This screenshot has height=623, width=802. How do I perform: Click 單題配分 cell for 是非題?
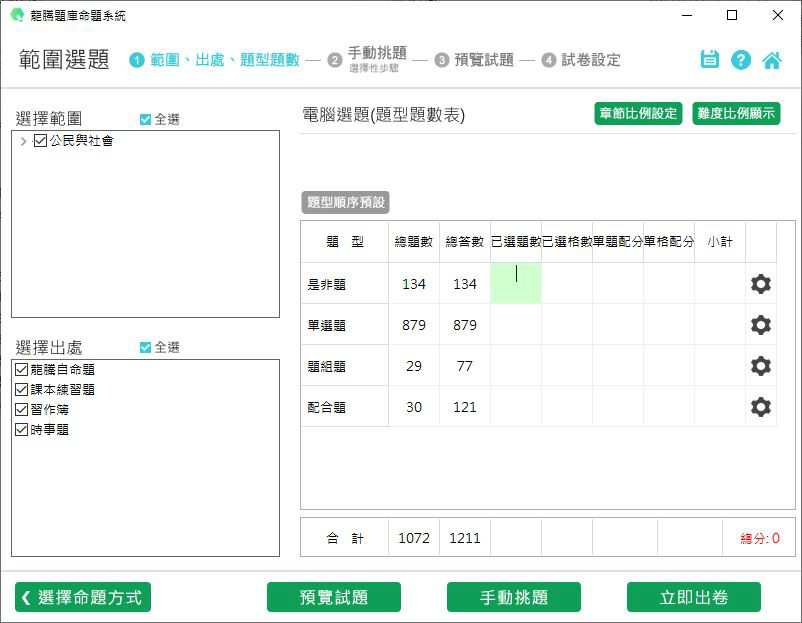[x=618, y=283]
